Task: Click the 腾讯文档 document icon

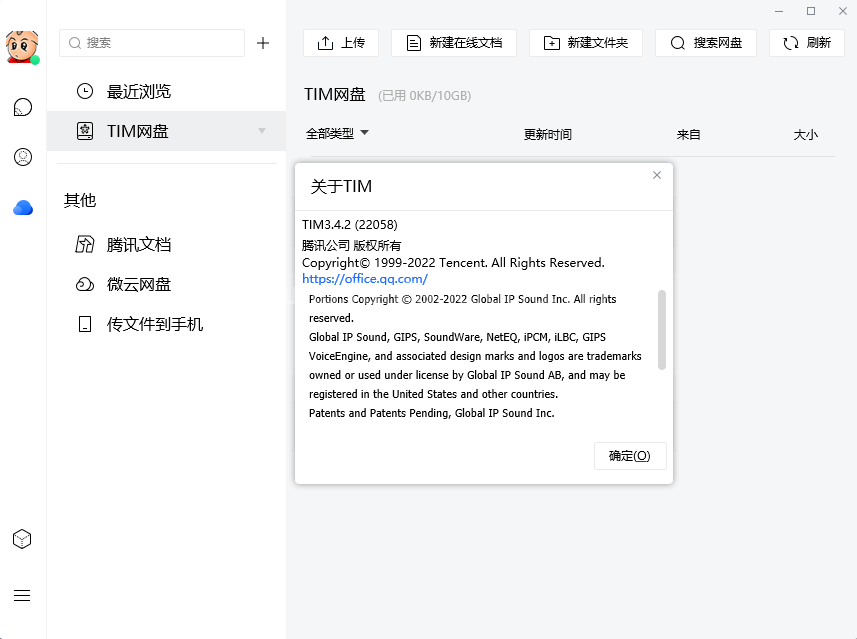Action: tap(85, 244)
